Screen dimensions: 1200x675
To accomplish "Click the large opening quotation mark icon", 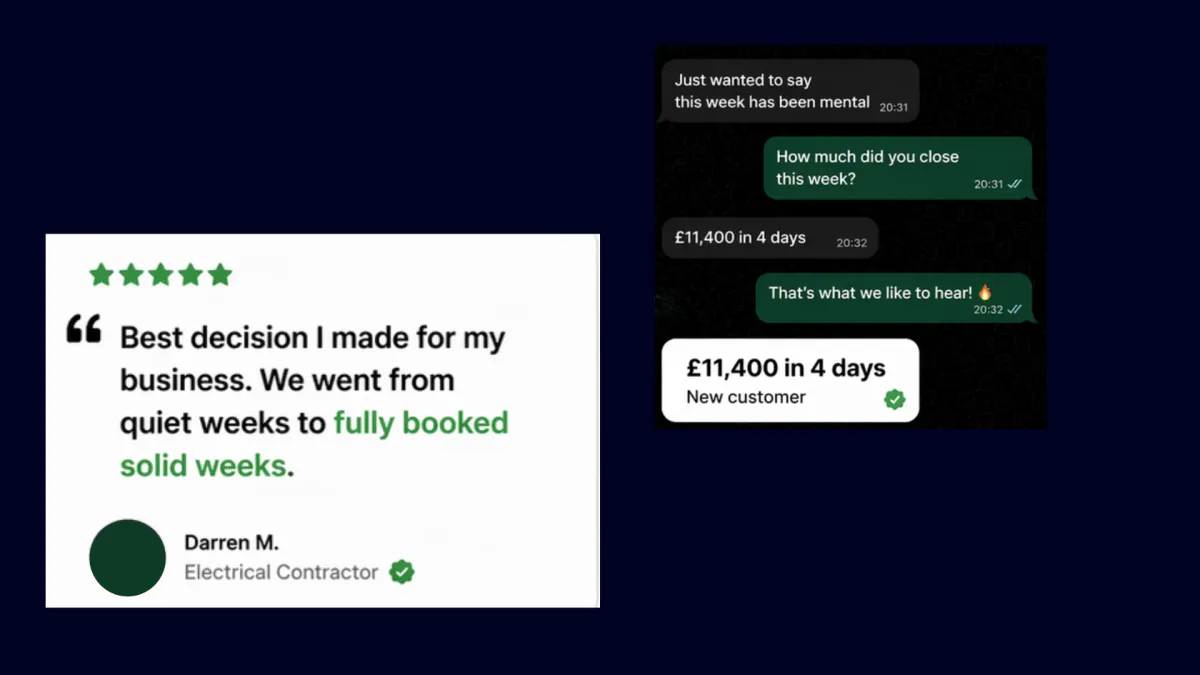I will pyautogui.click(x=84, y=329).
